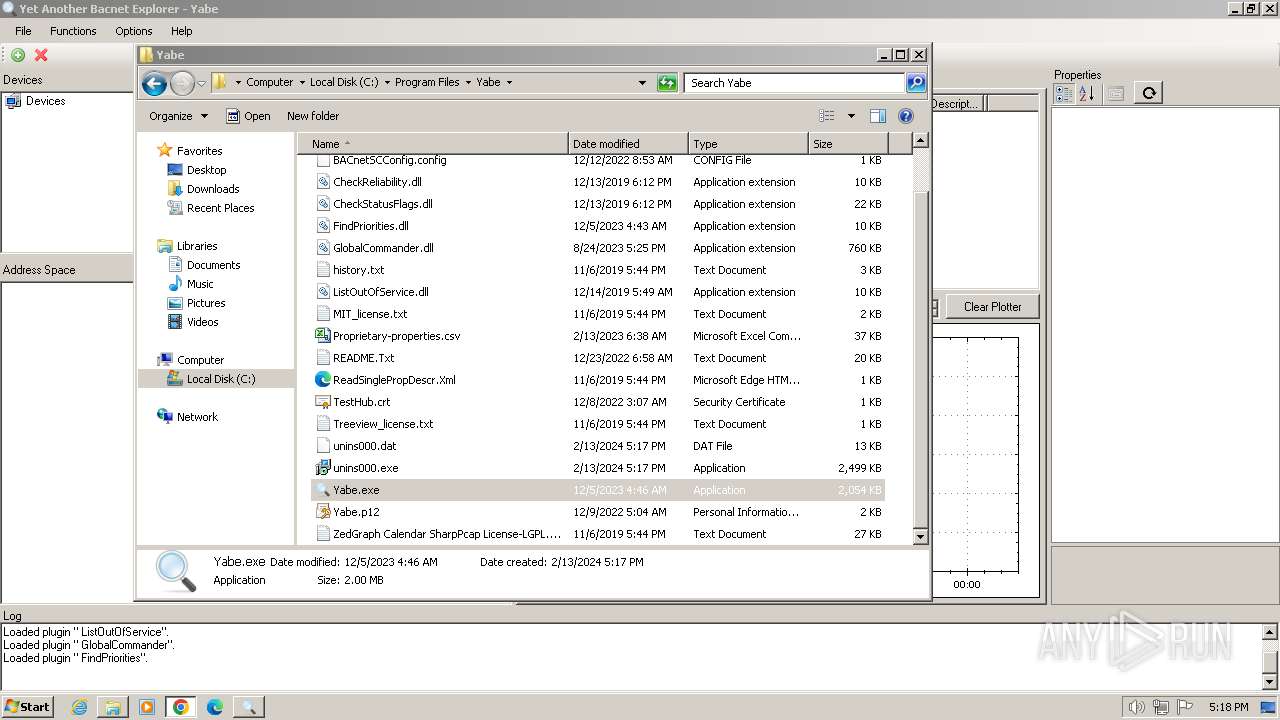Select GlobalCommander.dll file
This screenshot has height=720, width=1280.
point(598,248)
